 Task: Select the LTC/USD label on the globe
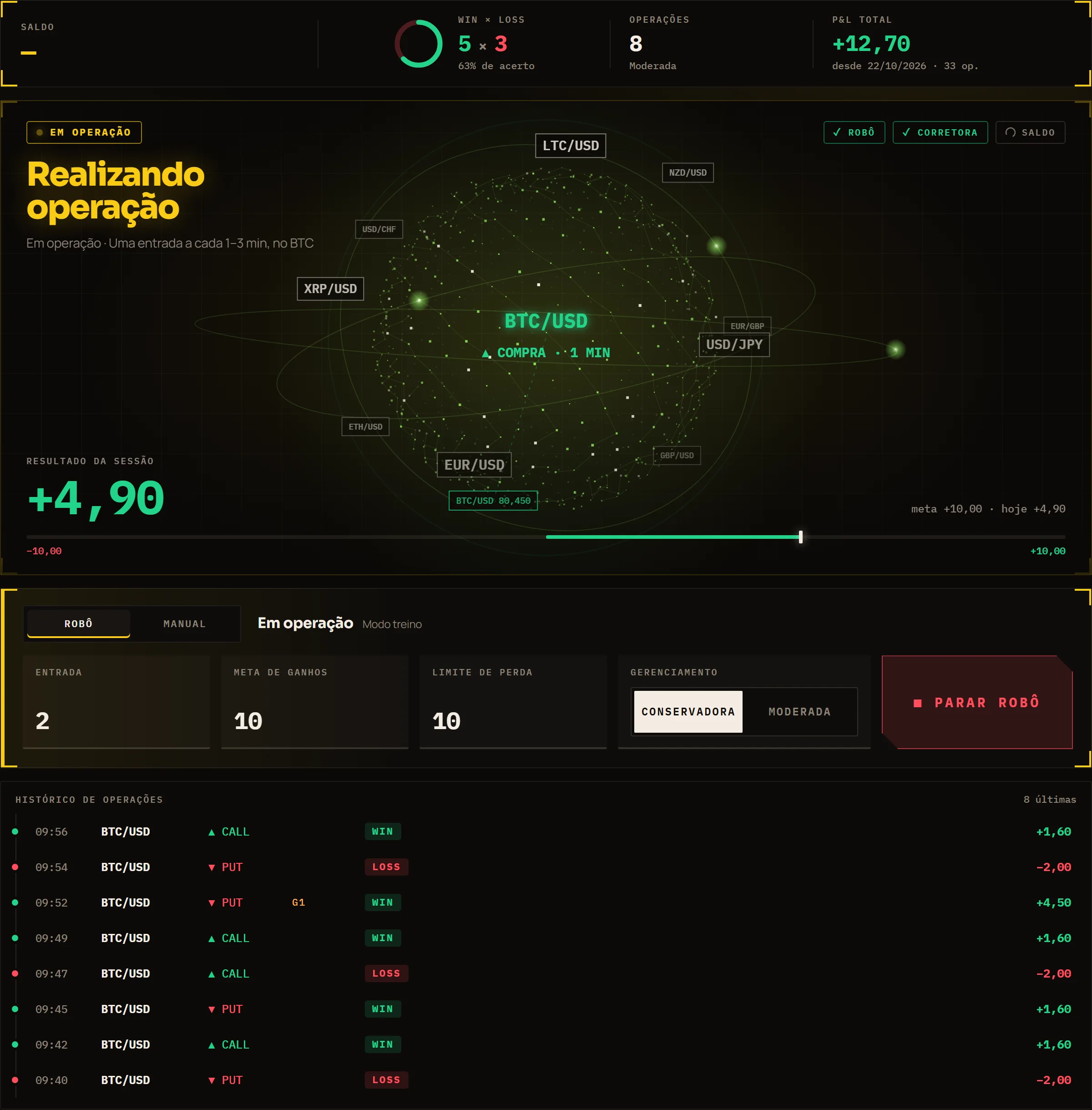(x=571, y=146)
